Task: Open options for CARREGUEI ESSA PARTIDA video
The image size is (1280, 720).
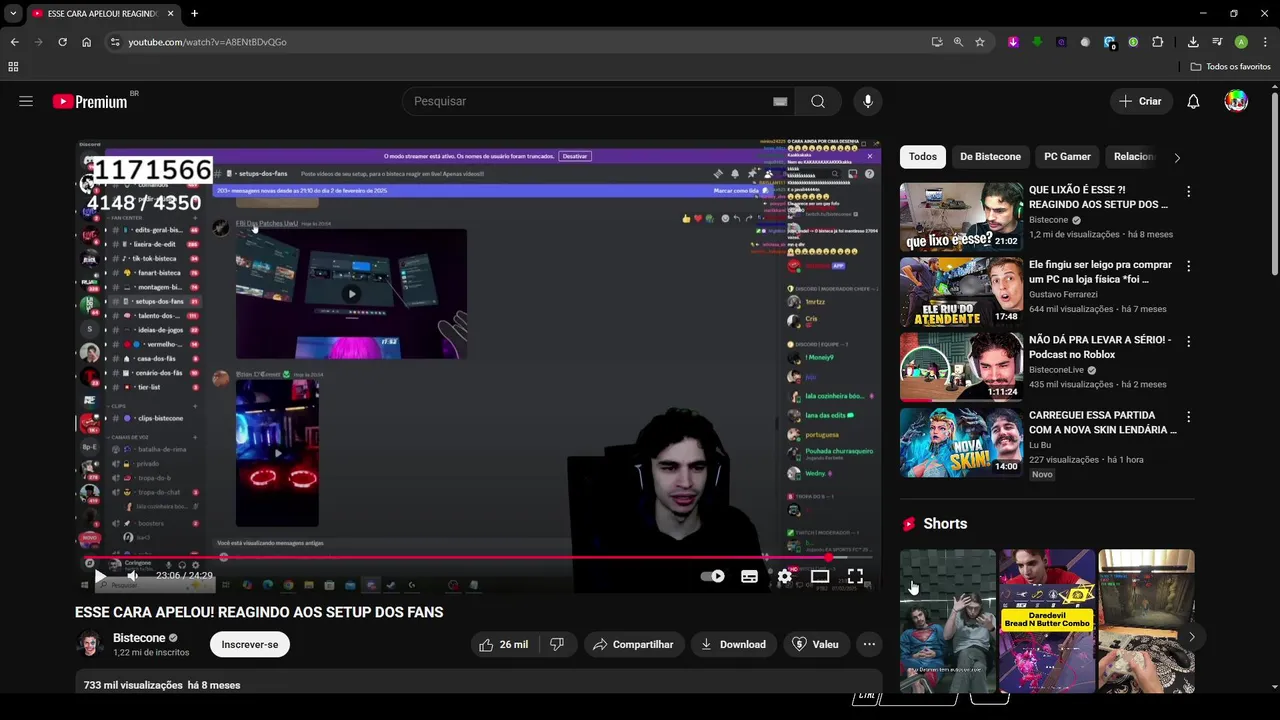Action: click(1188, 416)
